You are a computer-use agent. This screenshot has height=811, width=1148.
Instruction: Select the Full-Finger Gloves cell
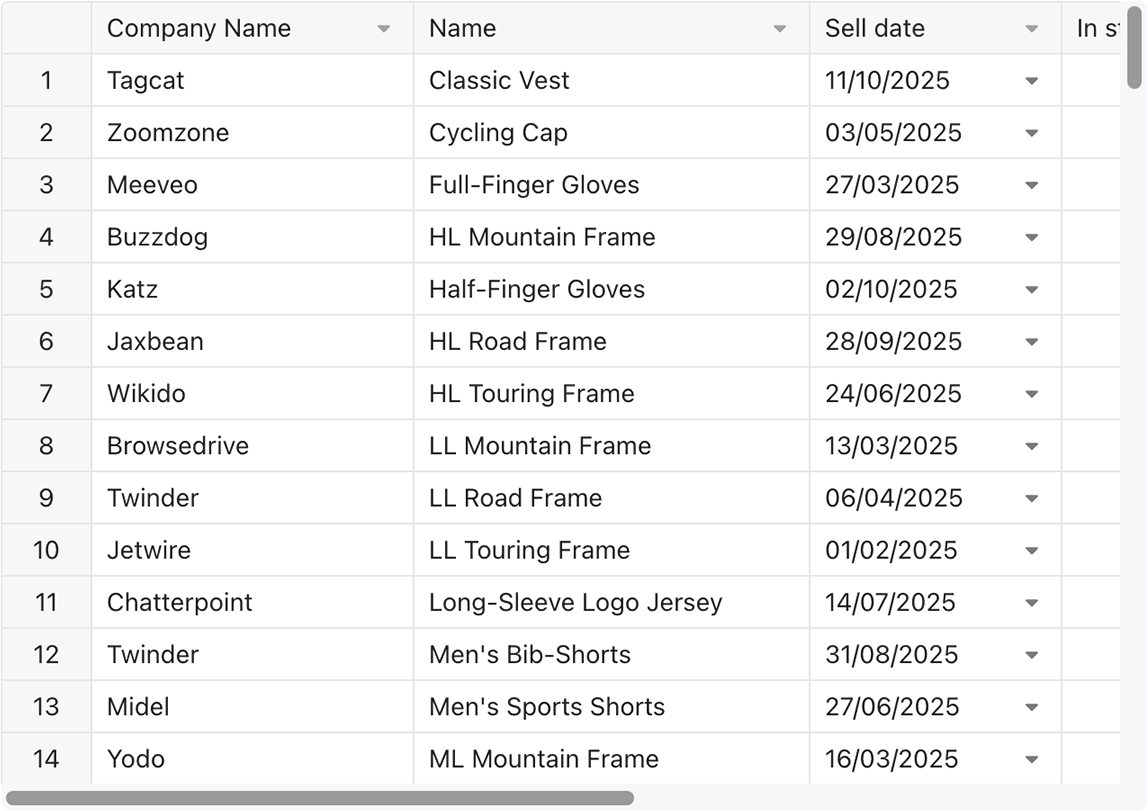(611, 184)
